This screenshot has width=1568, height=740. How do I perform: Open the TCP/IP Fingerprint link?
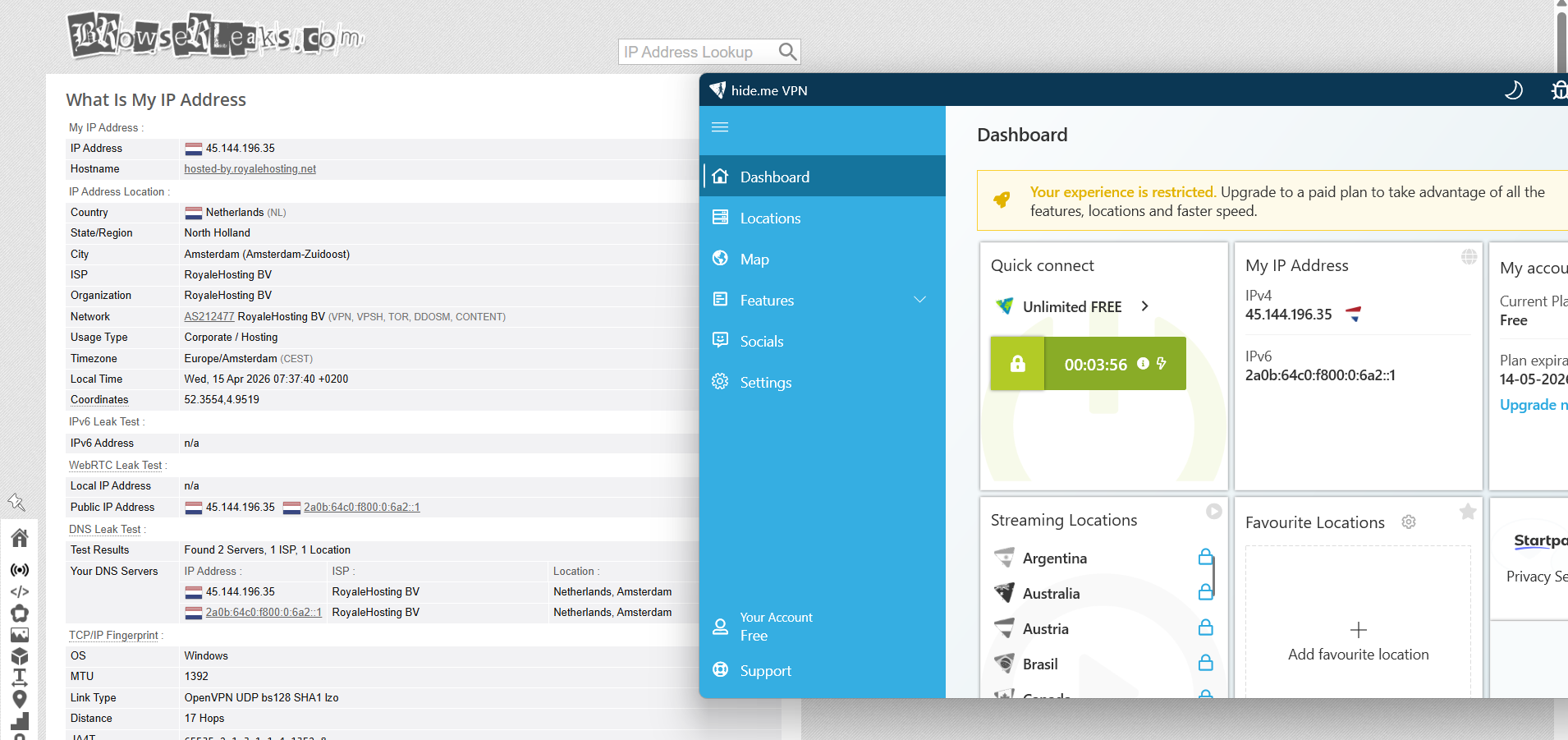pyautogui.click(x=113, y=636)
